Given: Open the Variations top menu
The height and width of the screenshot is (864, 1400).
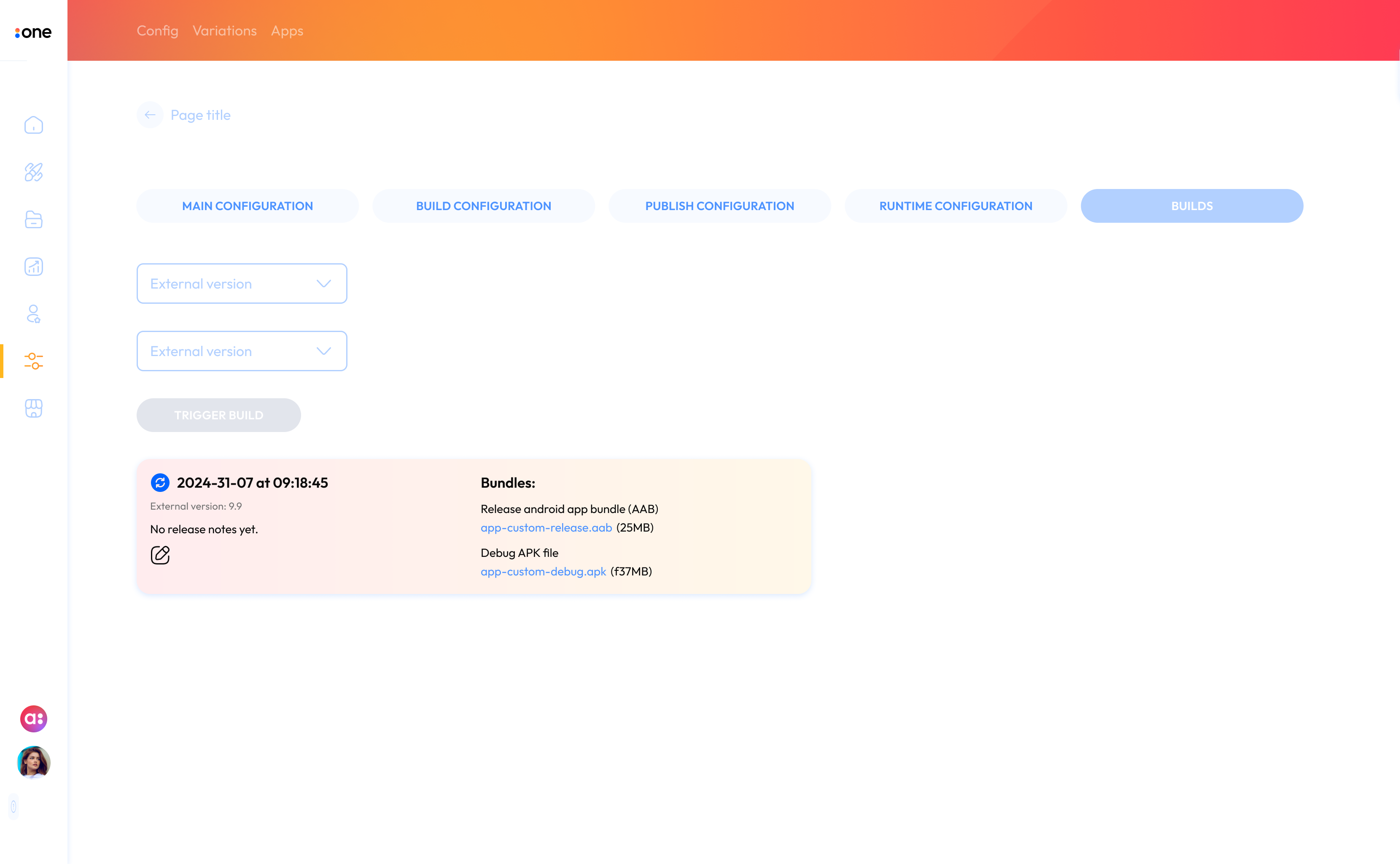Looking at the screenshot, I should coord(224,31).
